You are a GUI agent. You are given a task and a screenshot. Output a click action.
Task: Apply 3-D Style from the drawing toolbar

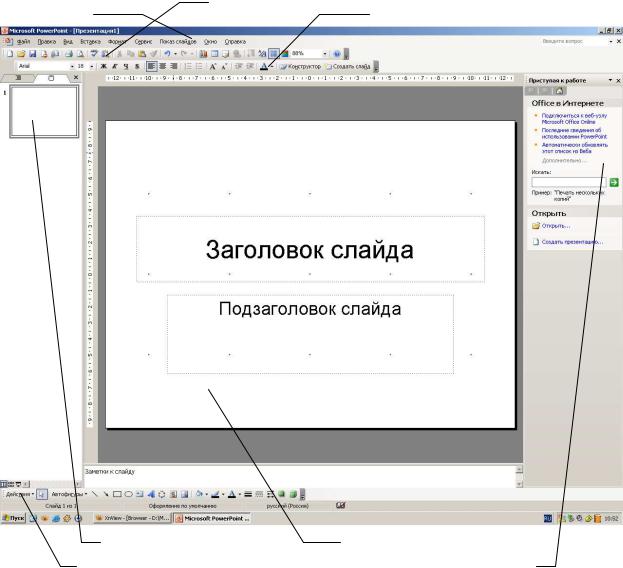coord(293,494)
